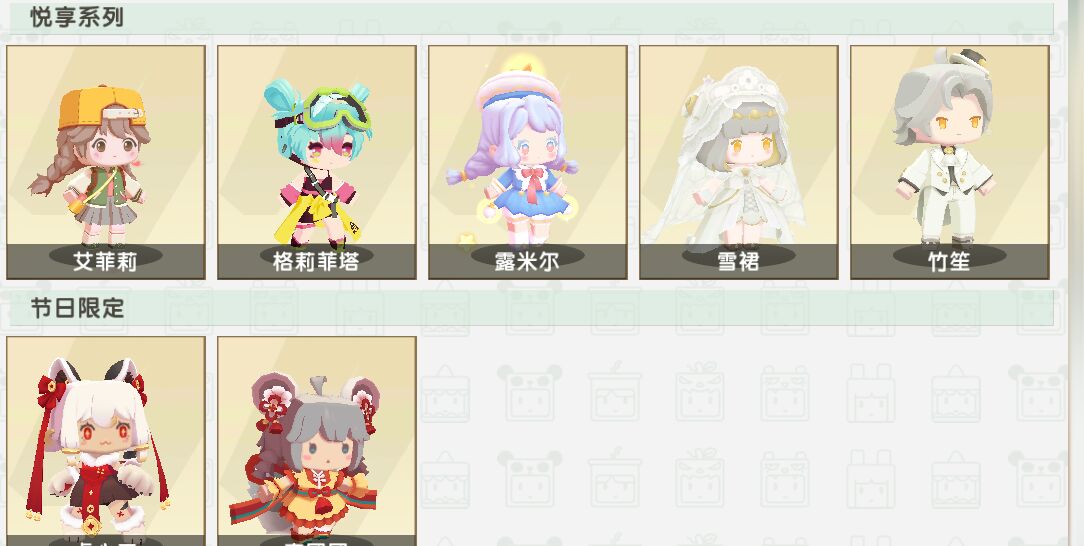
Task: Select the 艾菲莉 skin with yellow cap
Action: [106, 162]
